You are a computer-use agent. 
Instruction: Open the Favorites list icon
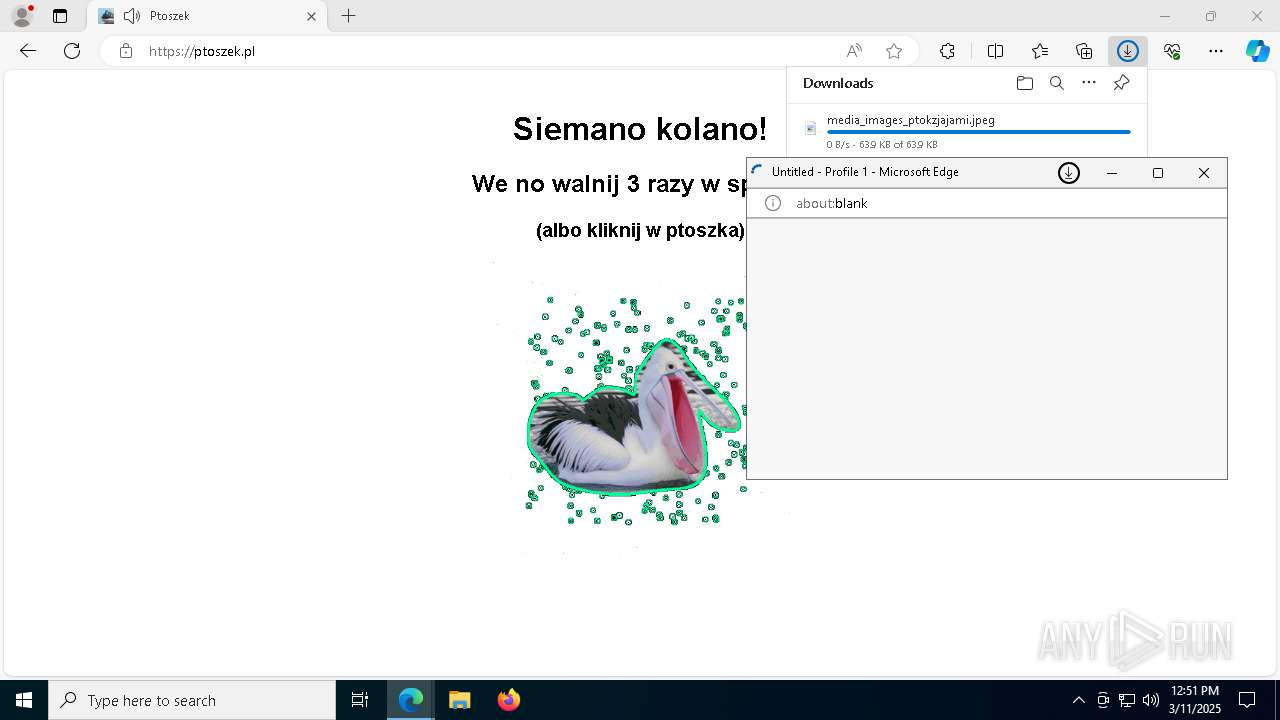click(x=1040, y=51)
